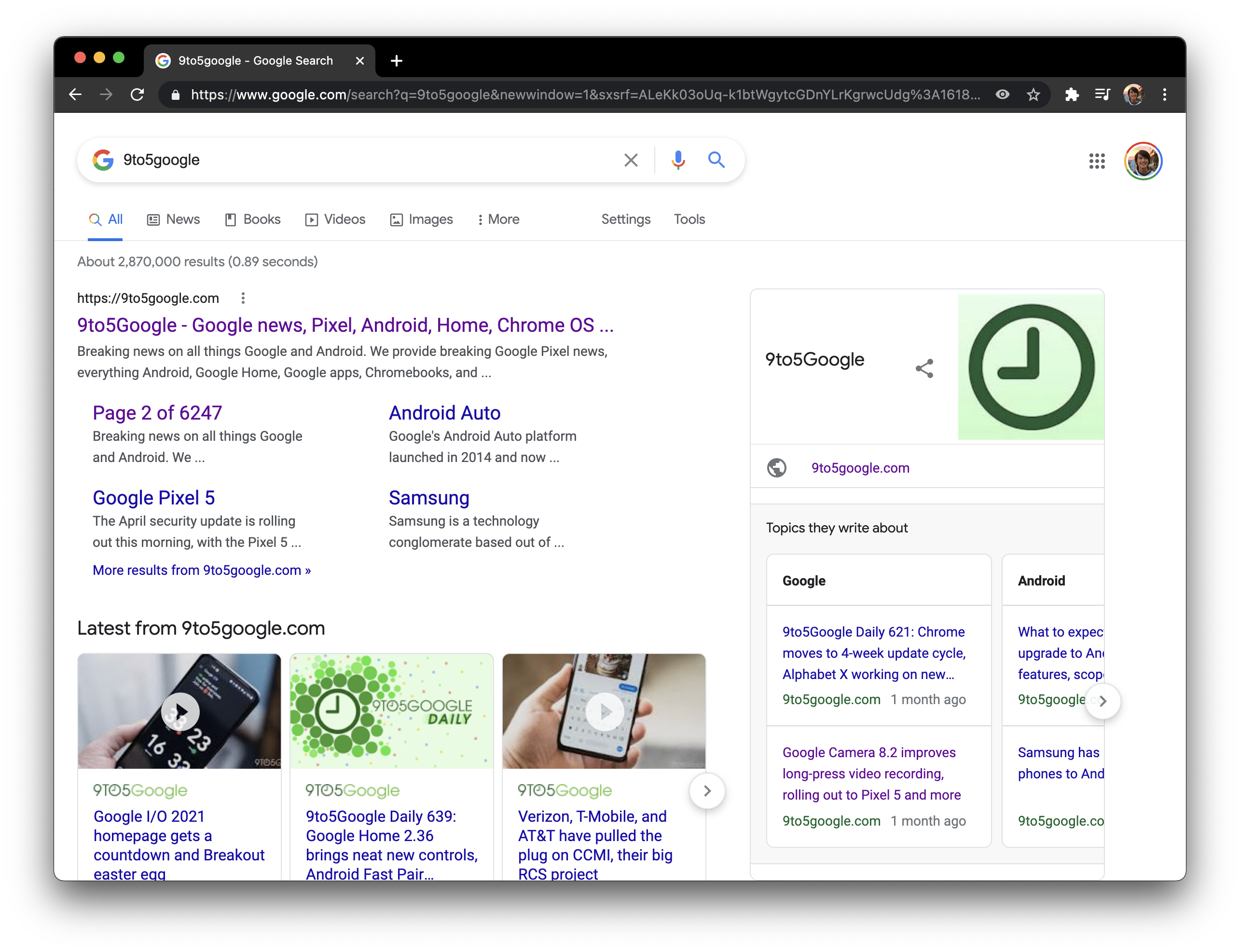The height and width of the screenshot is (952, 1240).
Task: Share the 9to5Google knowledge panel
Action: click(924, 368)
